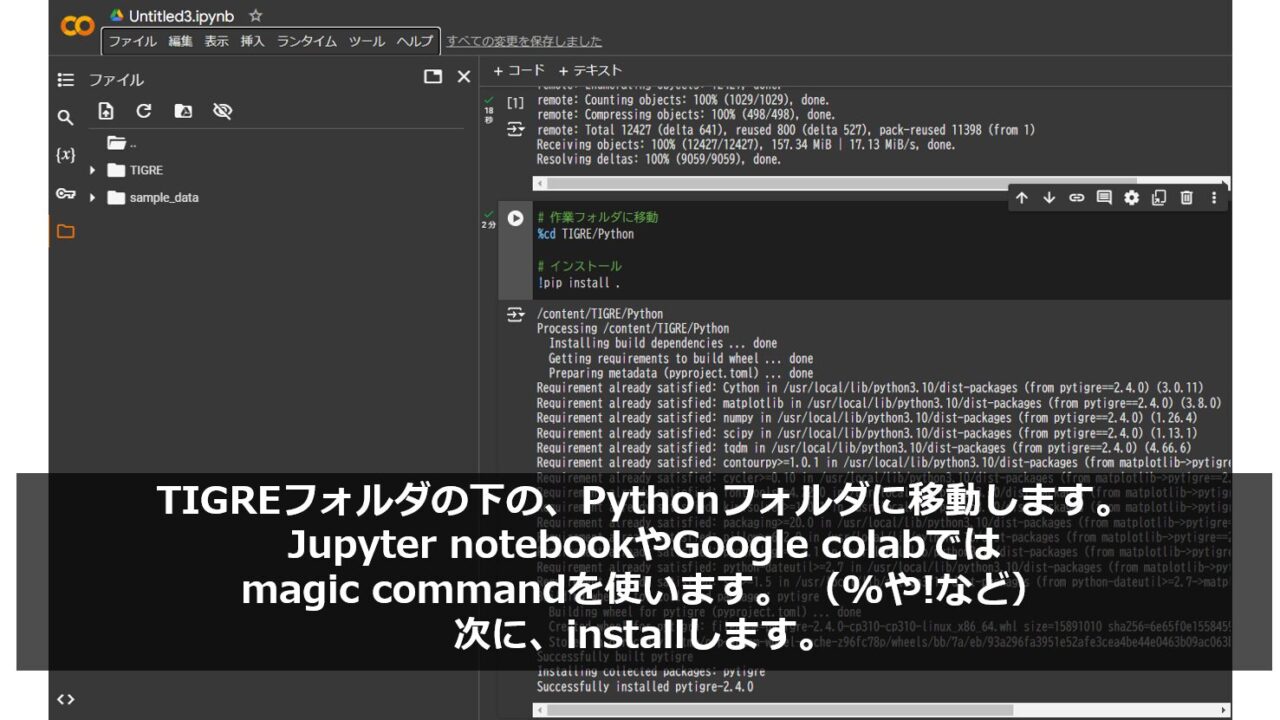Open the ランタイム menu
This screenshot has width=1280, height=720.
pyautogui.click(x=310, y=41)
